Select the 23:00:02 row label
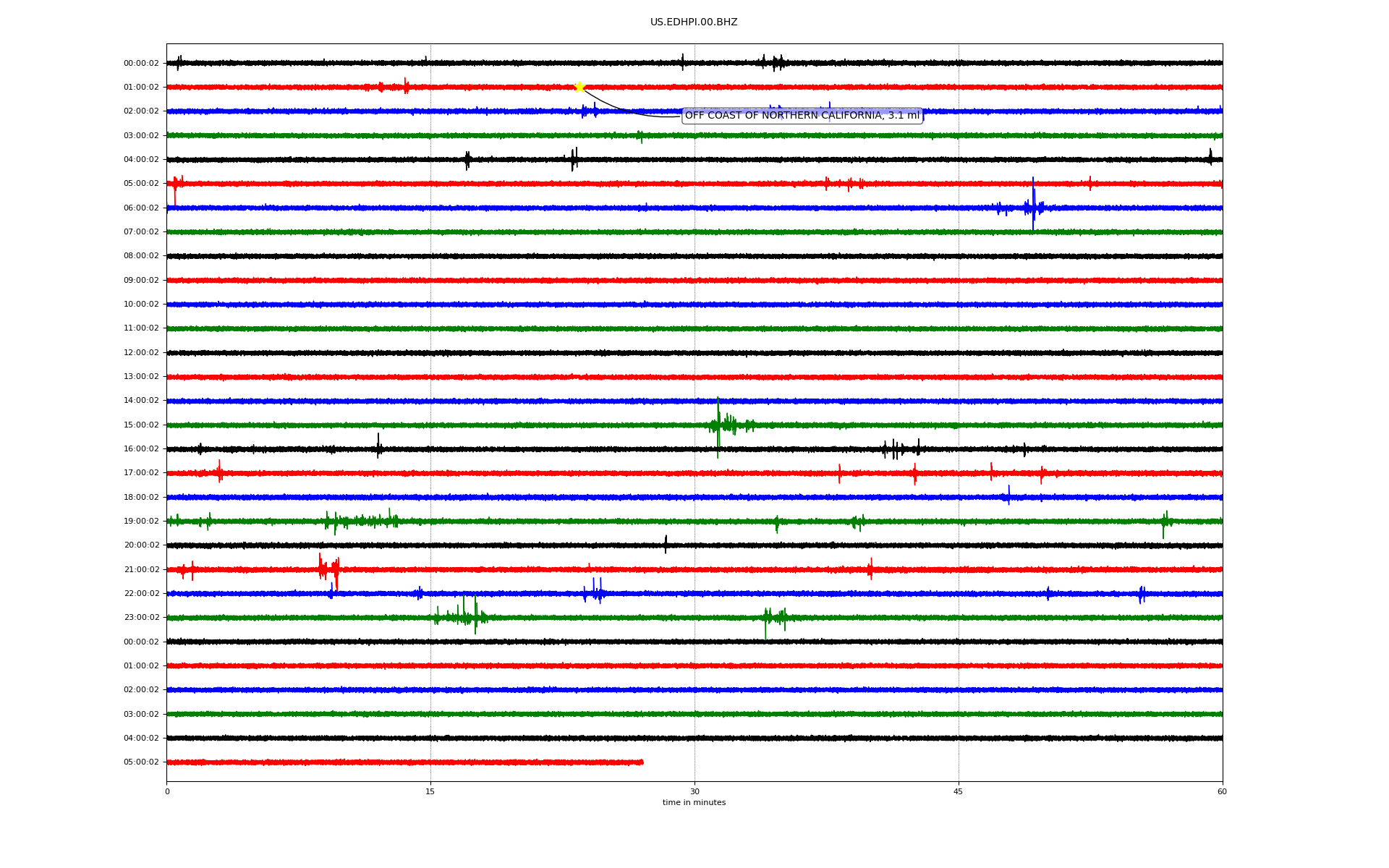 pyautogui.click(x=141, y=618)
